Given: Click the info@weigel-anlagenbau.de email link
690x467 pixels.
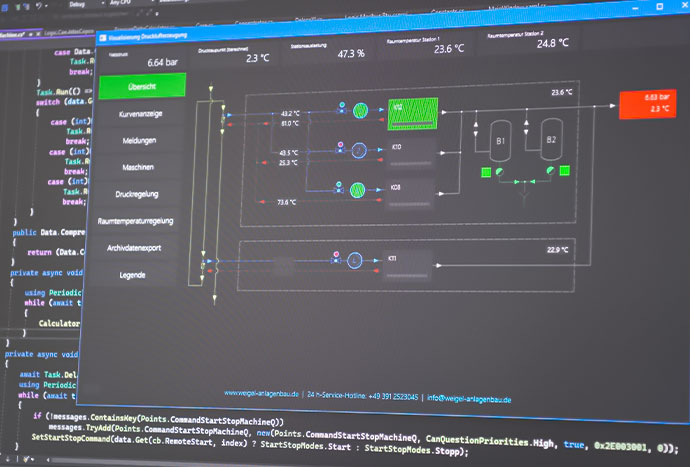Looking at the screenshot, I should [469, 398].
